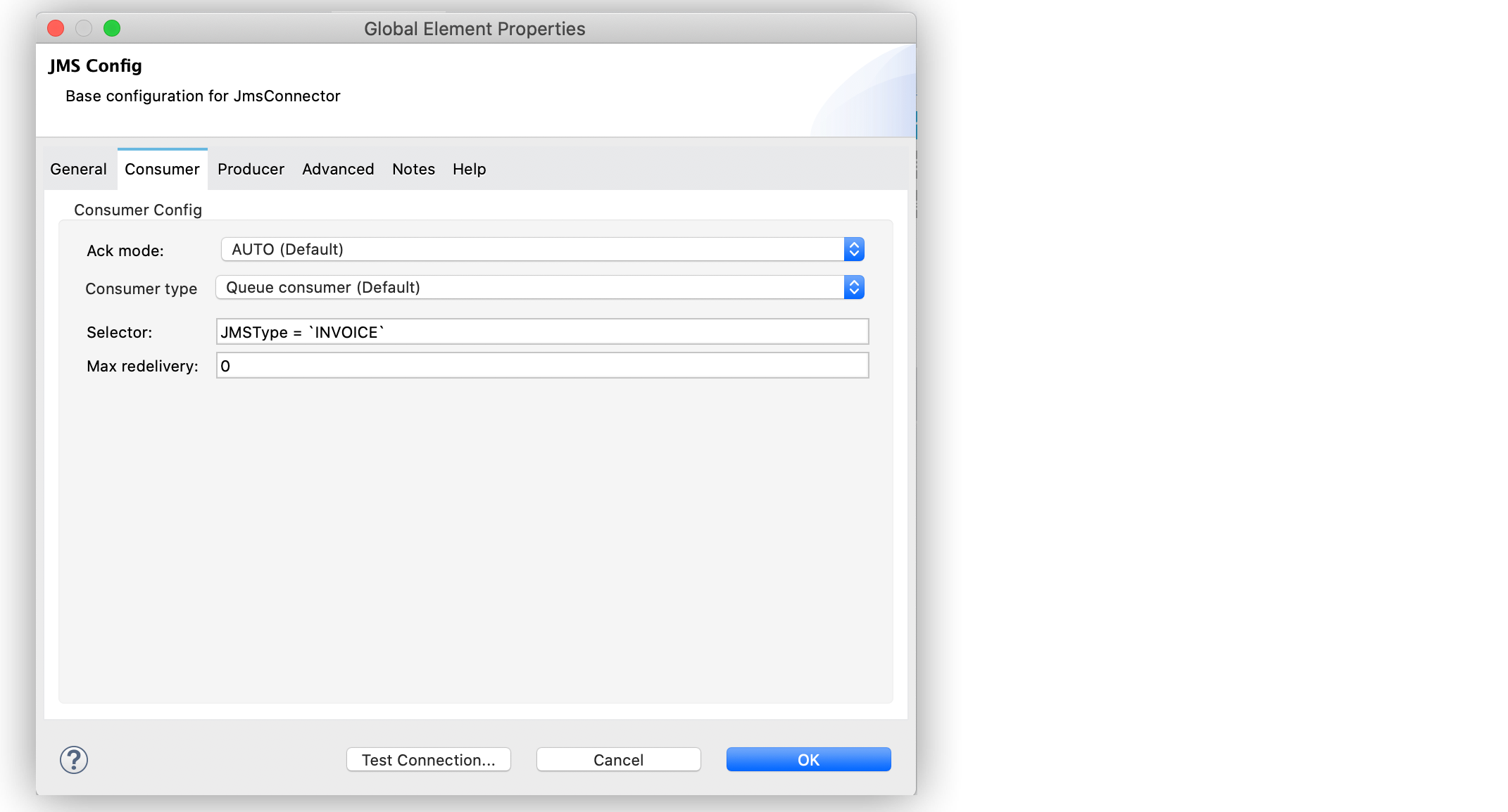Expand the Ack mode dropdown

coord(855,249)
